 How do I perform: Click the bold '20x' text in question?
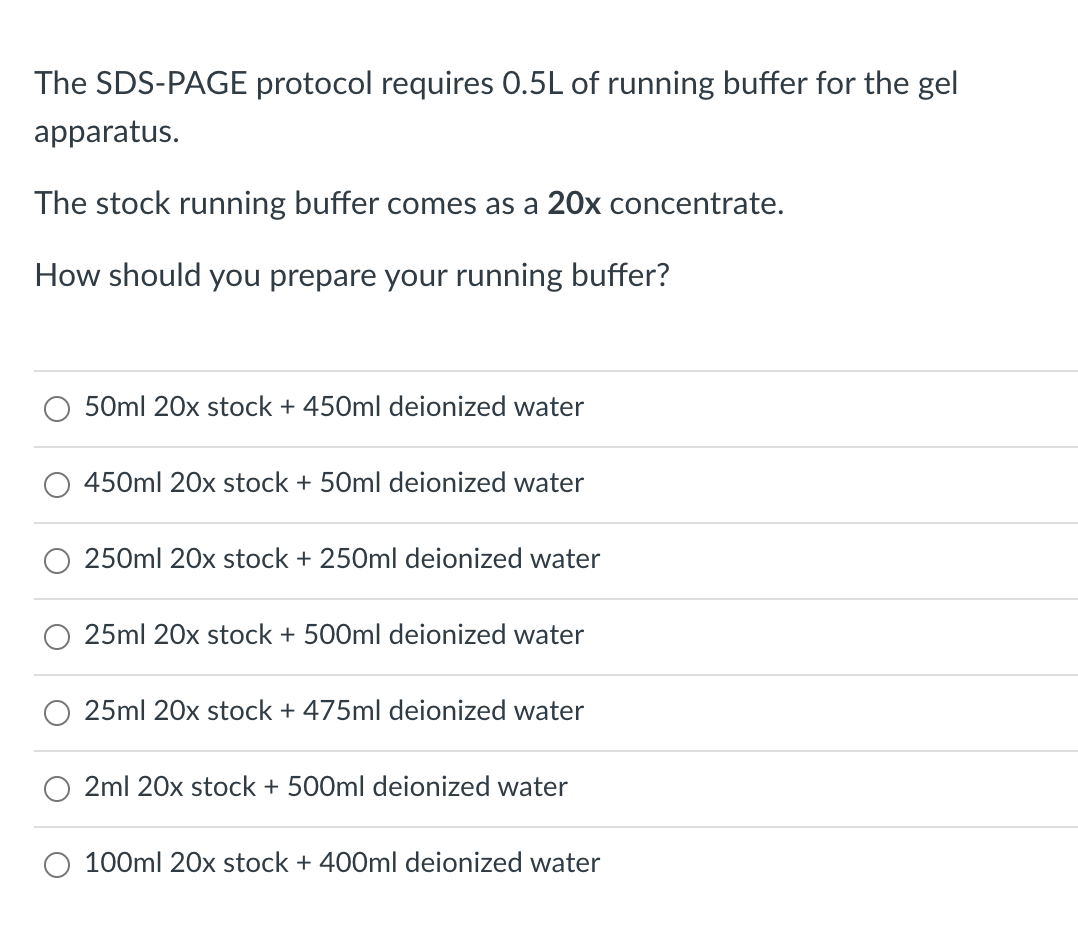[574, 203]
